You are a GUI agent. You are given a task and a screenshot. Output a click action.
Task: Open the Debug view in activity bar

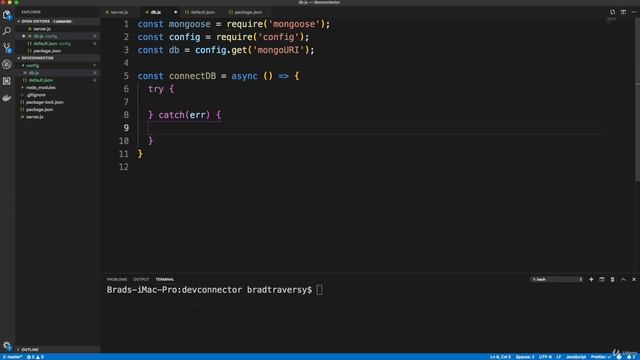[7, 64]
